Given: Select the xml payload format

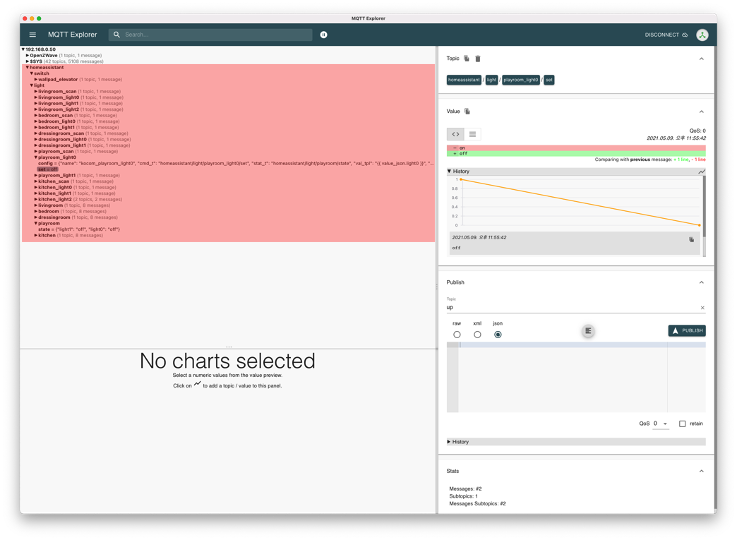Looking at the screenshot, I should [478, 335].
